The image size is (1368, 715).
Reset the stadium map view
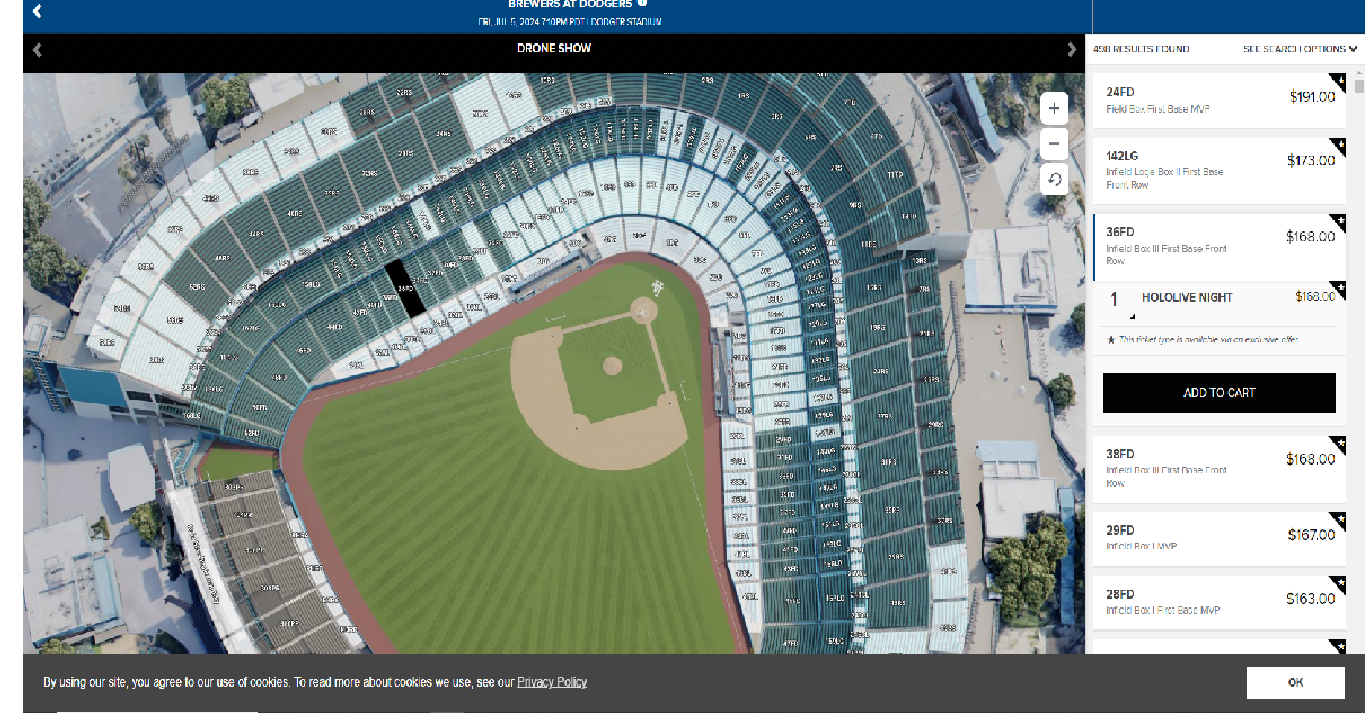[1054, 180]
